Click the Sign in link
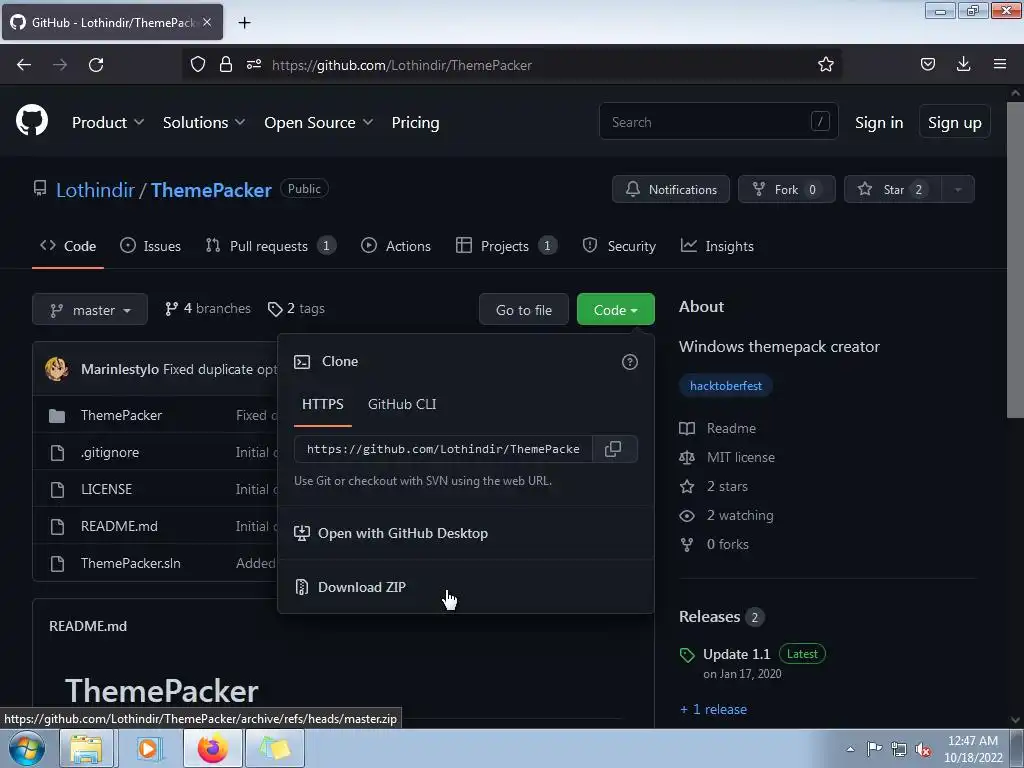The height and width of the screenshot is (768, 1024). pos(879,122)
